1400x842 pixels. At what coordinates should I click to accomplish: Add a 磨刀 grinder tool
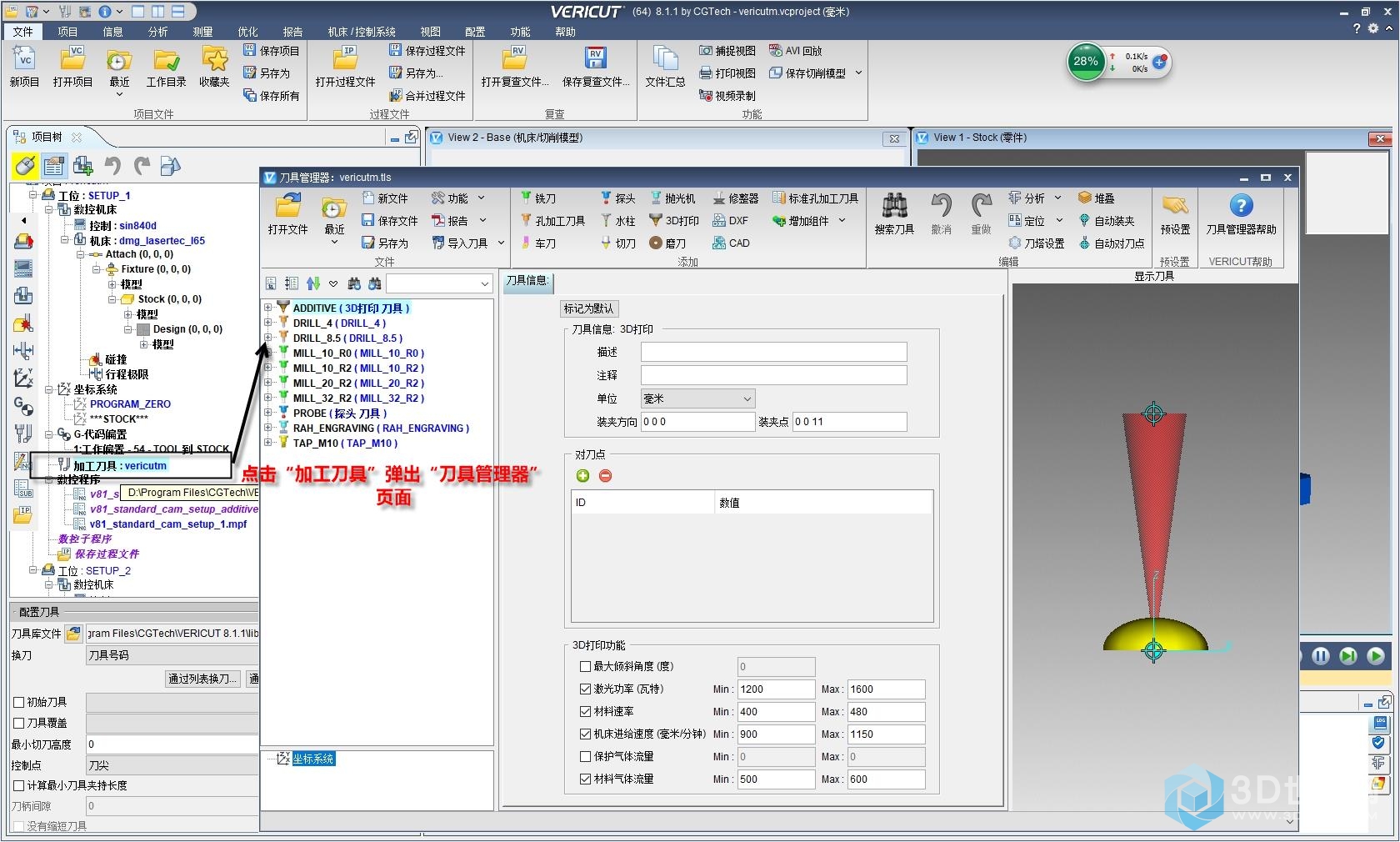tap(667, 243)
